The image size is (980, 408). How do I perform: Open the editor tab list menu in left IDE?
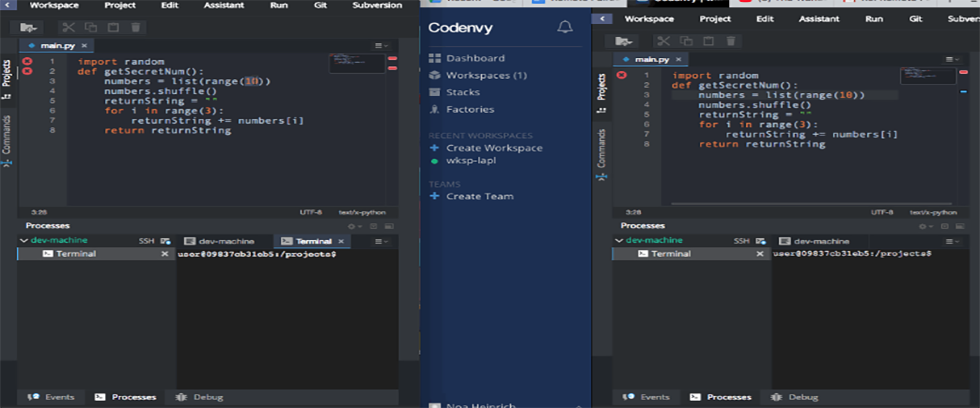coord(381,46)
